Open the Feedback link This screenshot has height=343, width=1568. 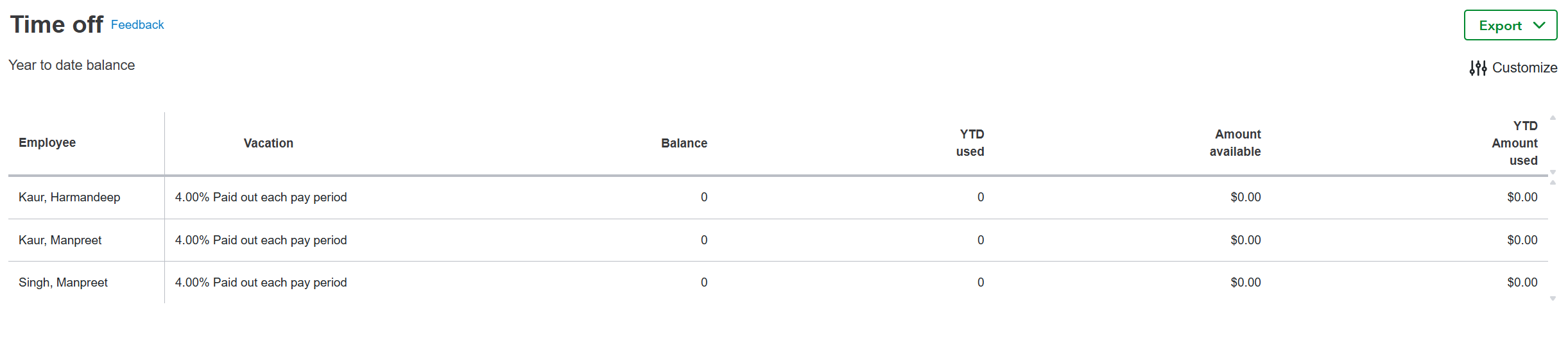tap(137, 25)
